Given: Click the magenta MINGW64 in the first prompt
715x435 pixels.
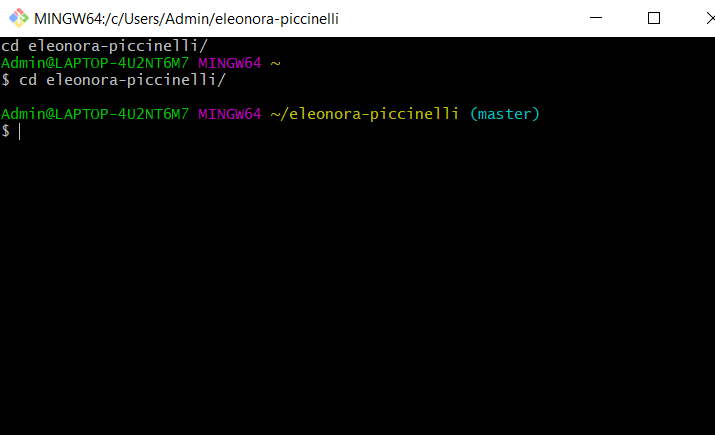Looking at the screenshot, I should pos(229,63).
